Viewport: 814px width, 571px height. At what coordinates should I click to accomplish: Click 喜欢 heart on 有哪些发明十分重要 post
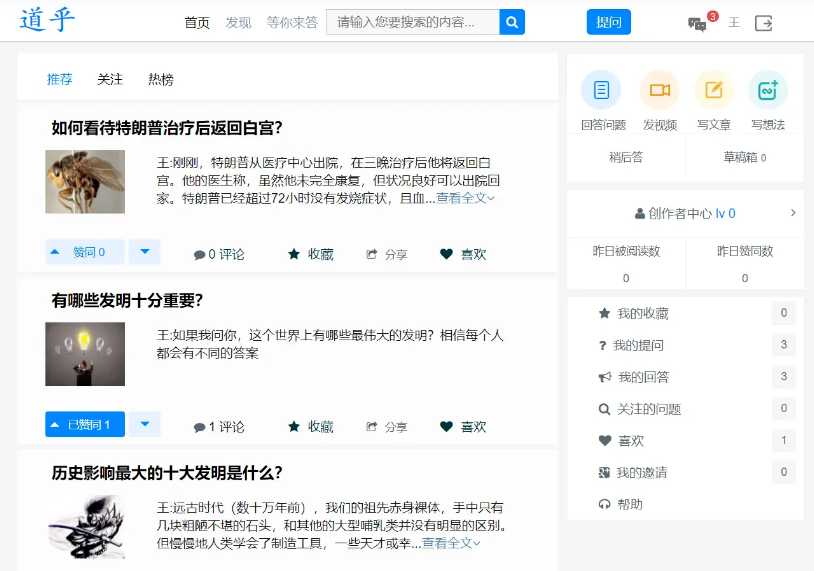pyautogui.click(x=463, y=427)
